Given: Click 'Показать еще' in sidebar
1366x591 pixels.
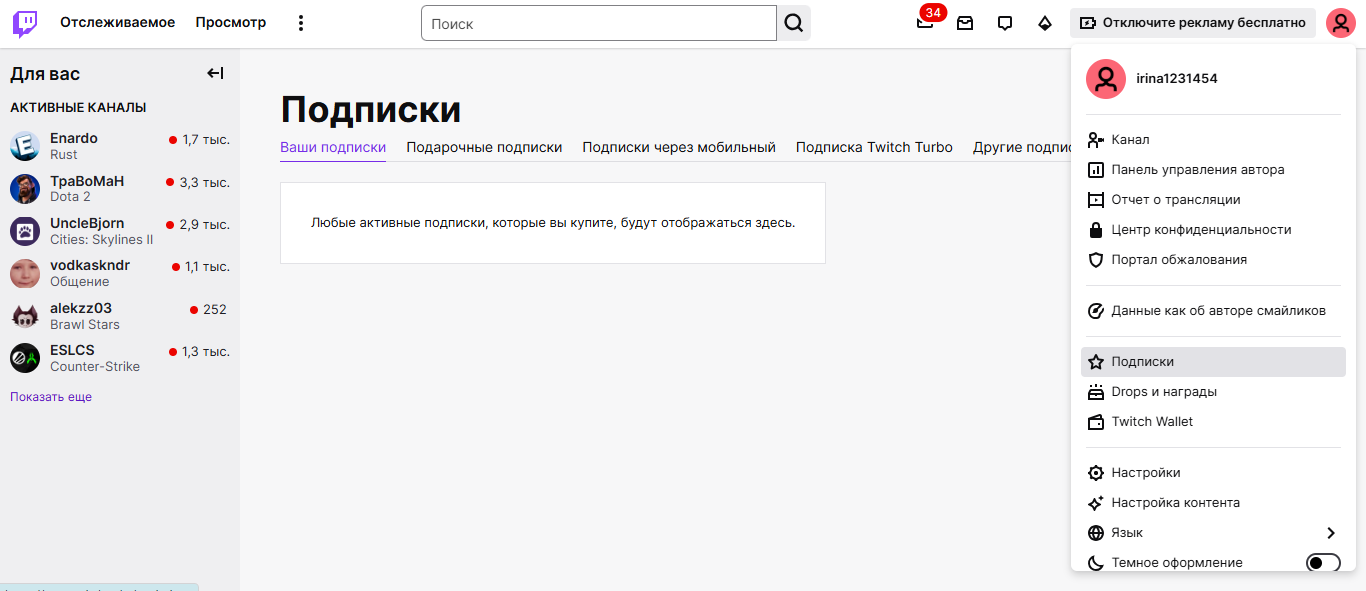Looking at the screenshot, I should pos(51,397).
